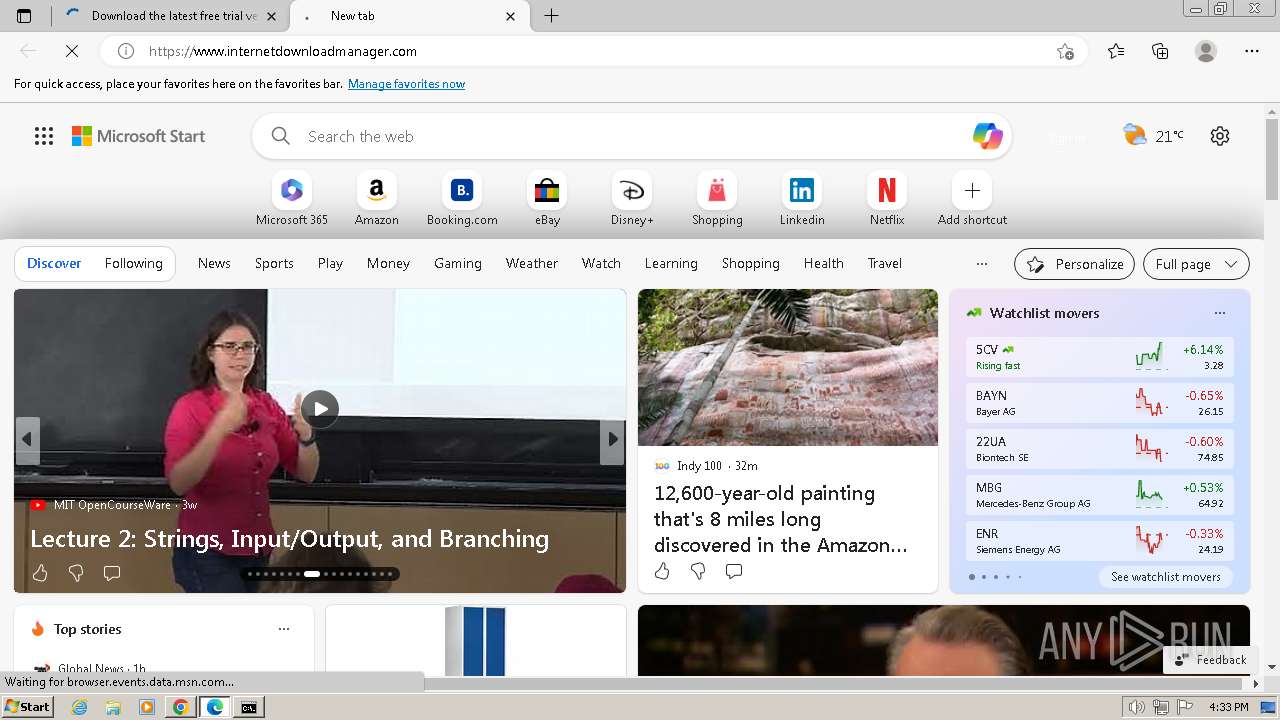Open the Shopping shortcut tile
The image size is (1280, 720).
click(x=717, y=199)
